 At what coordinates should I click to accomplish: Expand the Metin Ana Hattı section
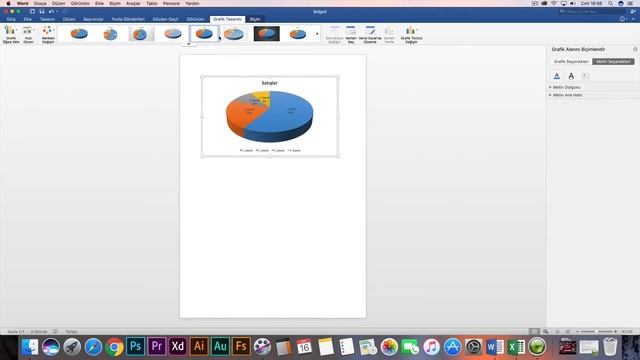click(x=567, y=95)
